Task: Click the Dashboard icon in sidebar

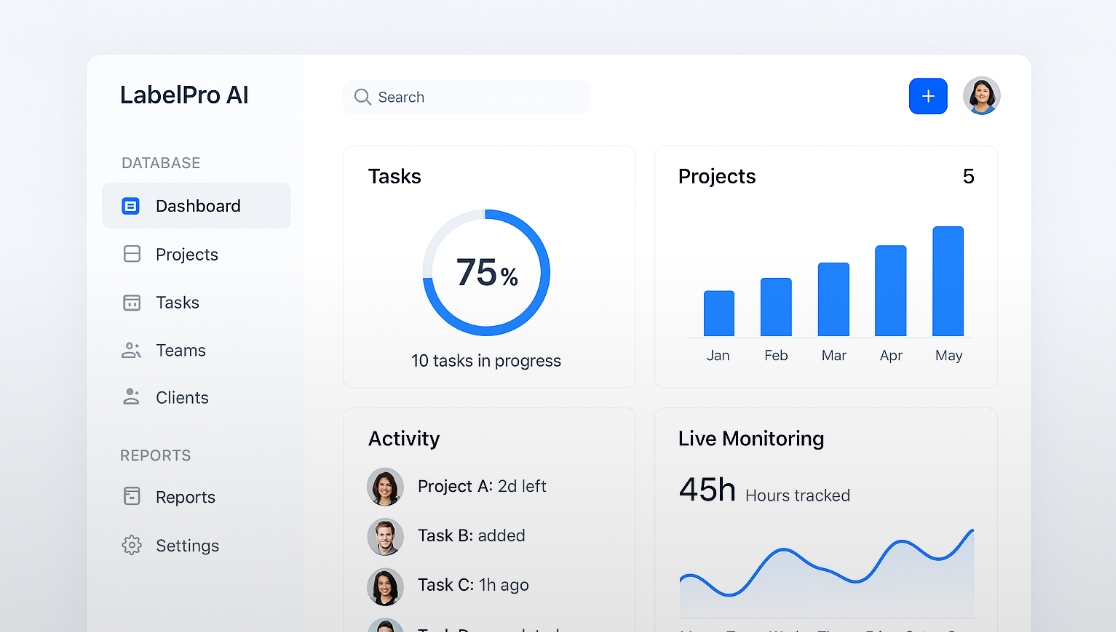Action: click(x=130, y=206)
